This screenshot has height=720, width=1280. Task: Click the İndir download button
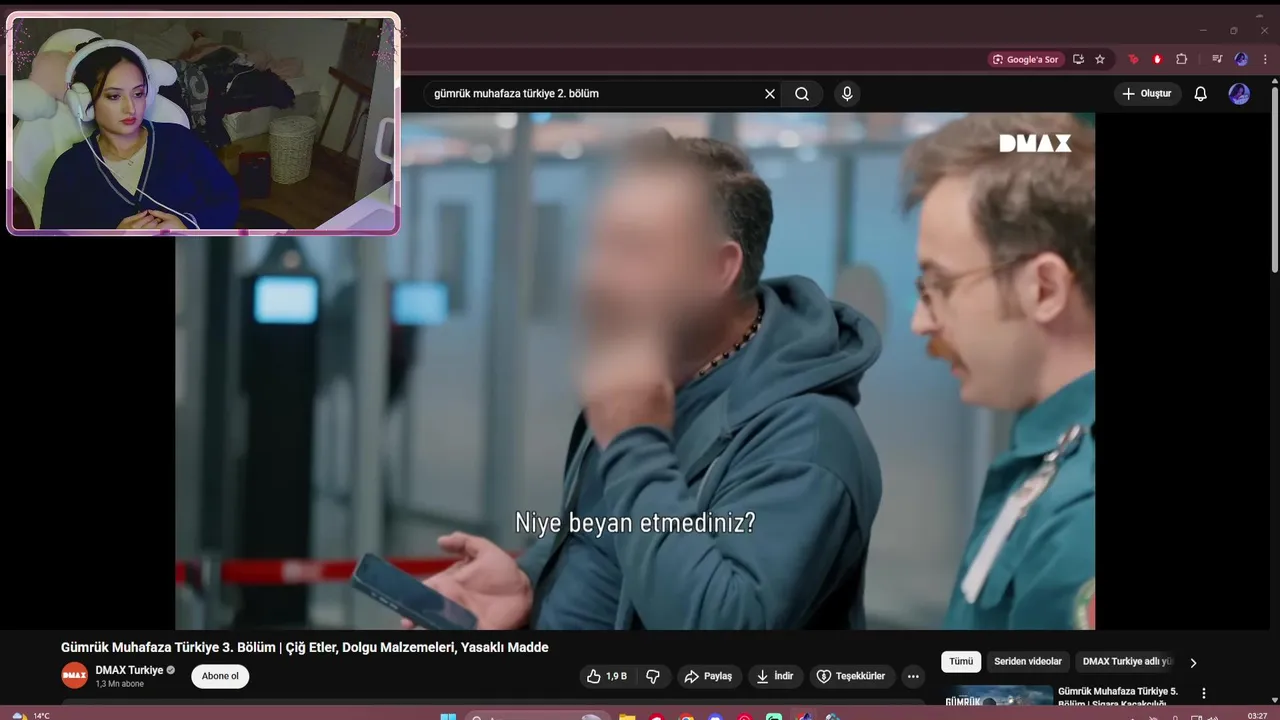pos(775,677)
